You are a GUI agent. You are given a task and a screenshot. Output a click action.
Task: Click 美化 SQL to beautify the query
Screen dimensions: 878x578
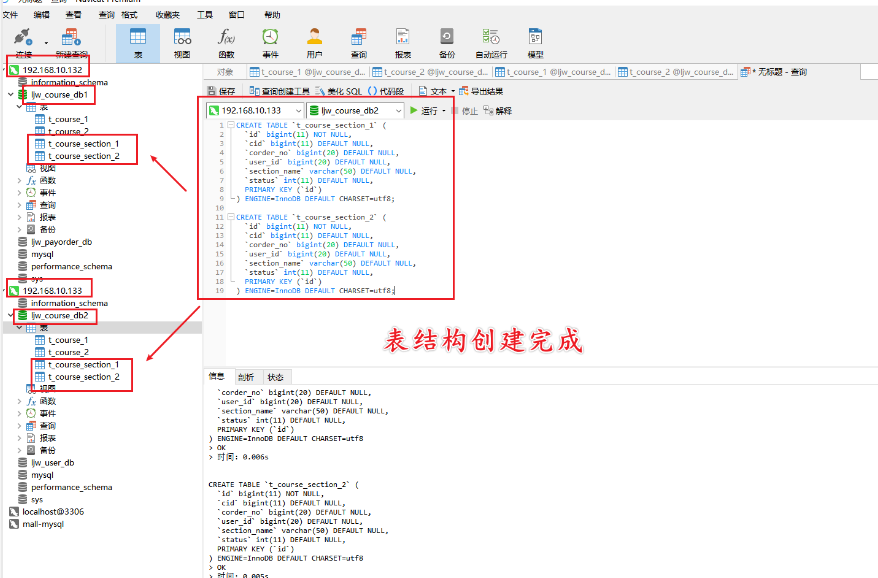pyautogui.click(x=338, y=91)
